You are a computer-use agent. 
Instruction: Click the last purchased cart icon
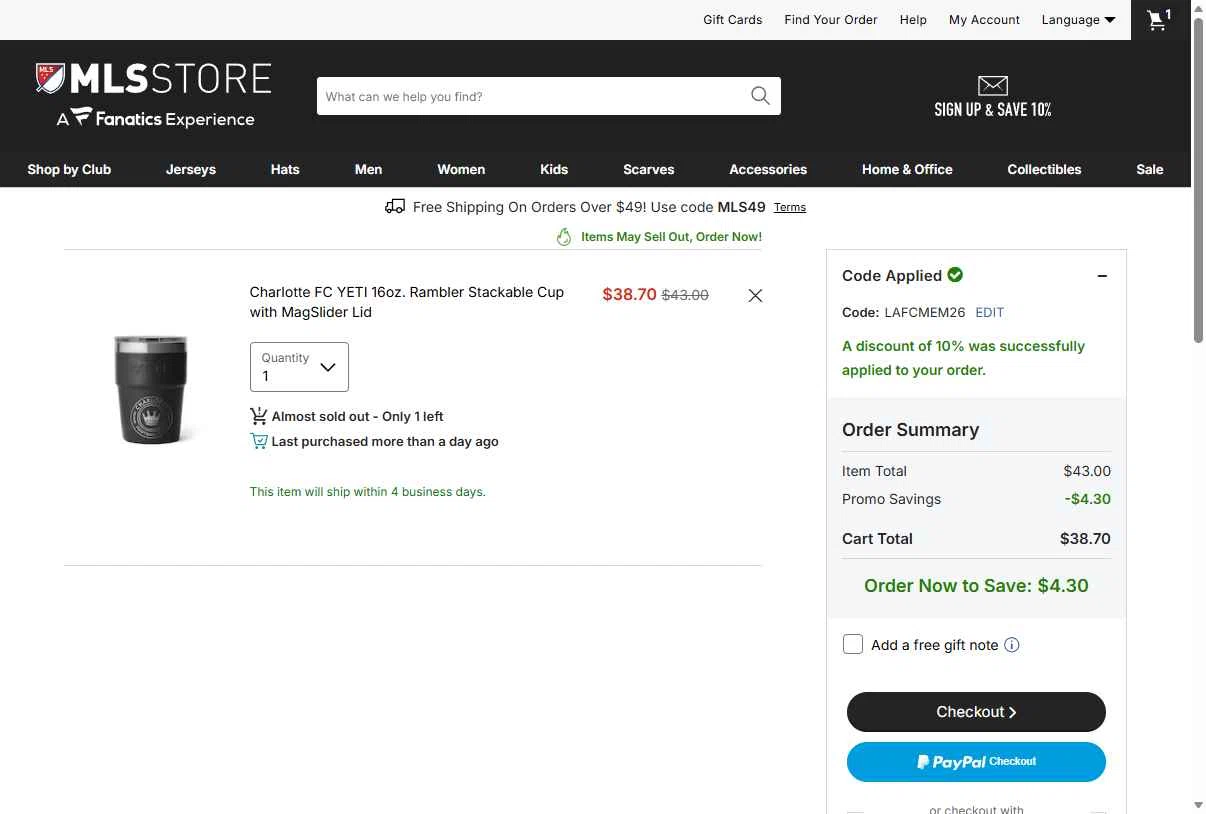258,441
